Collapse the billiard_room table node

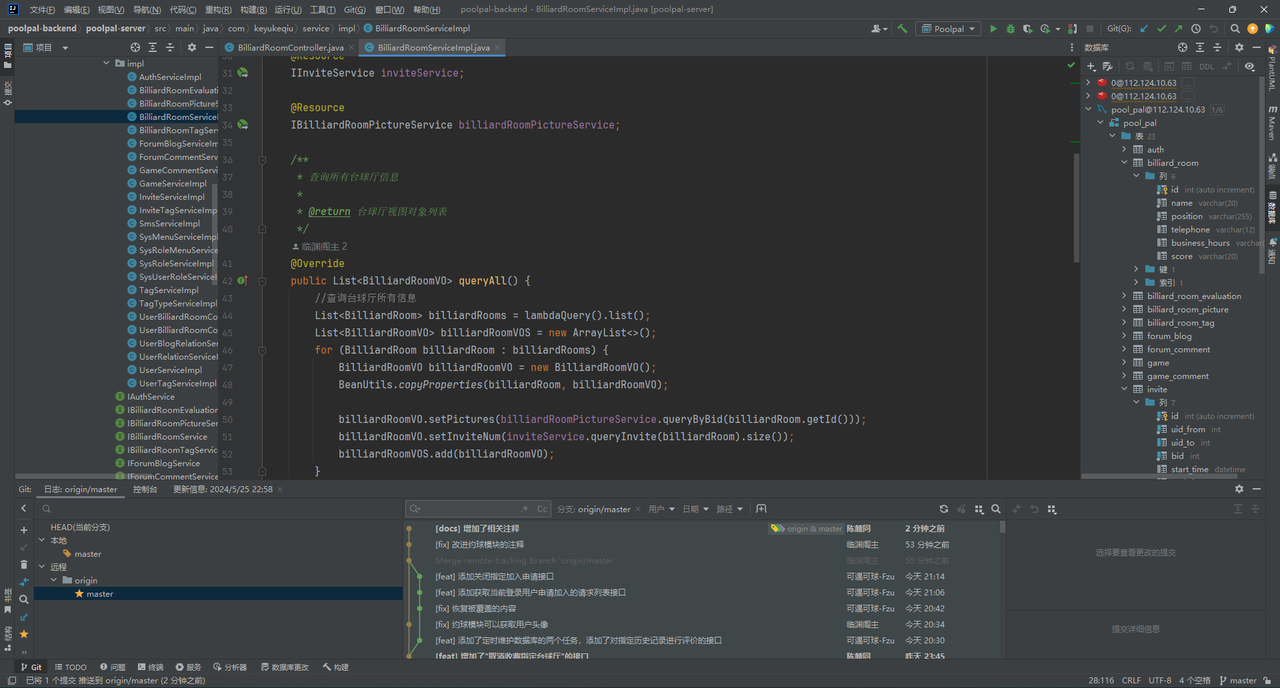1124,163
